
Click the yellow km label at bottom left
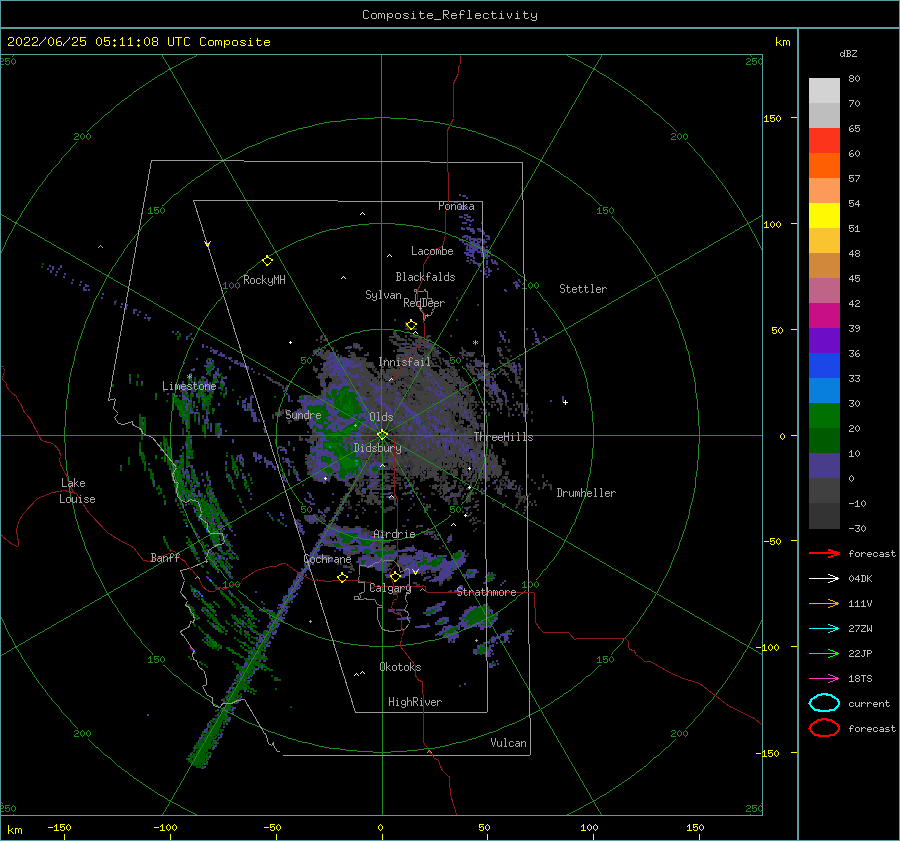[x=14, y=830]
